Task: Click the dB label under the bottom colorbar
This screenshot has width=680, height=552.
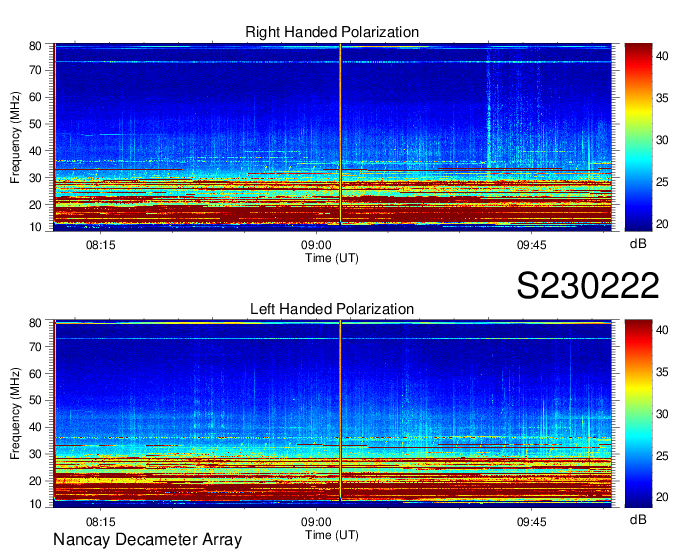Action: [x=638, y=519]
